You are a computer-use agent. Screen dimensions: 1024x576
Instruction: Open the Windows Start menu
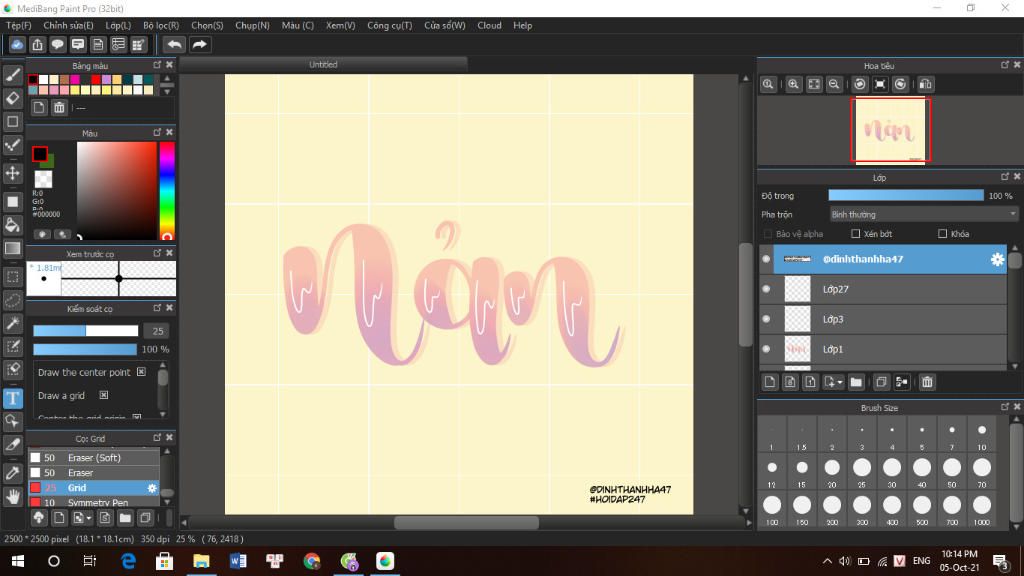[18, 561]
